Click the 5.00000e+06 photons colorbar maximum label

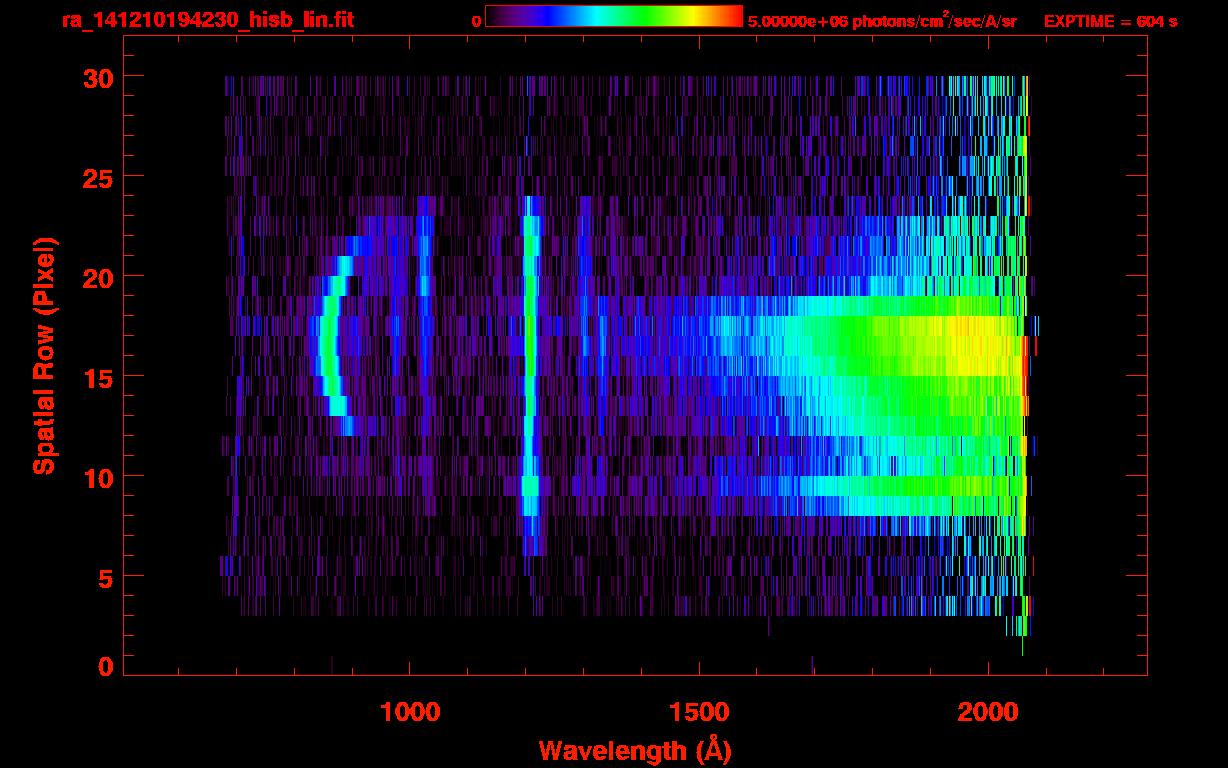[882, 21]
